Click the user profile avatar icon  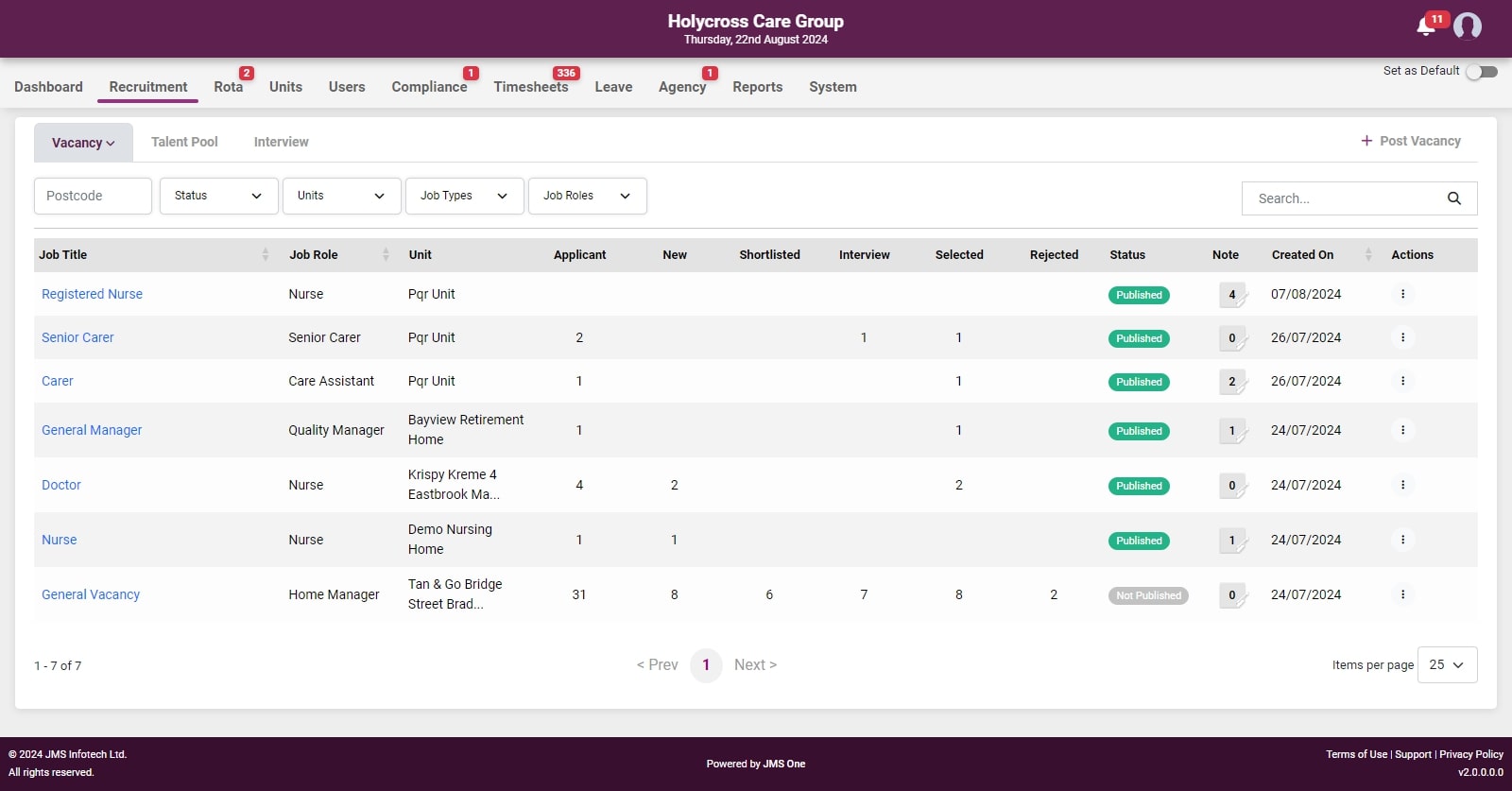click(1468, 26)
